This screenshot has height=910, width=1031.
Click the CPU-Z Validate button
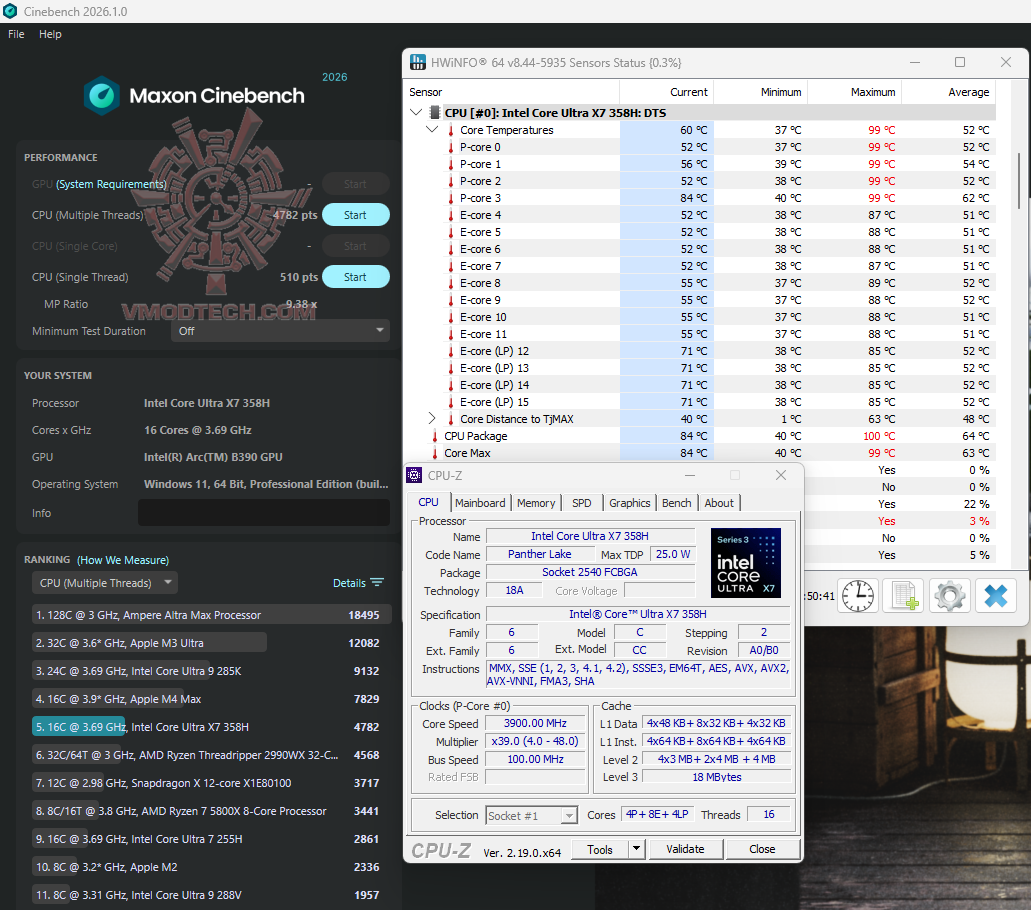pyautogui.click(x=685, y=849)
